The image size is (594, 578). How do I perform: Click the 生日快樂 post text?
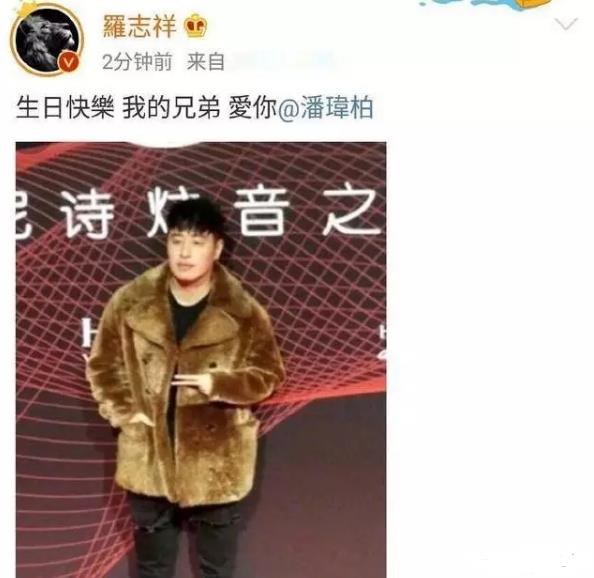pos(65,108)
